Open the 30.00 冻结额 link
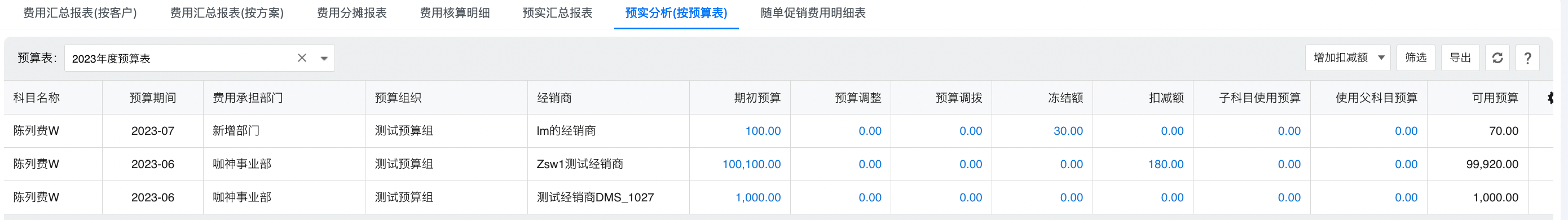Screen dimensions: 1568x220 click(1068, 131)
